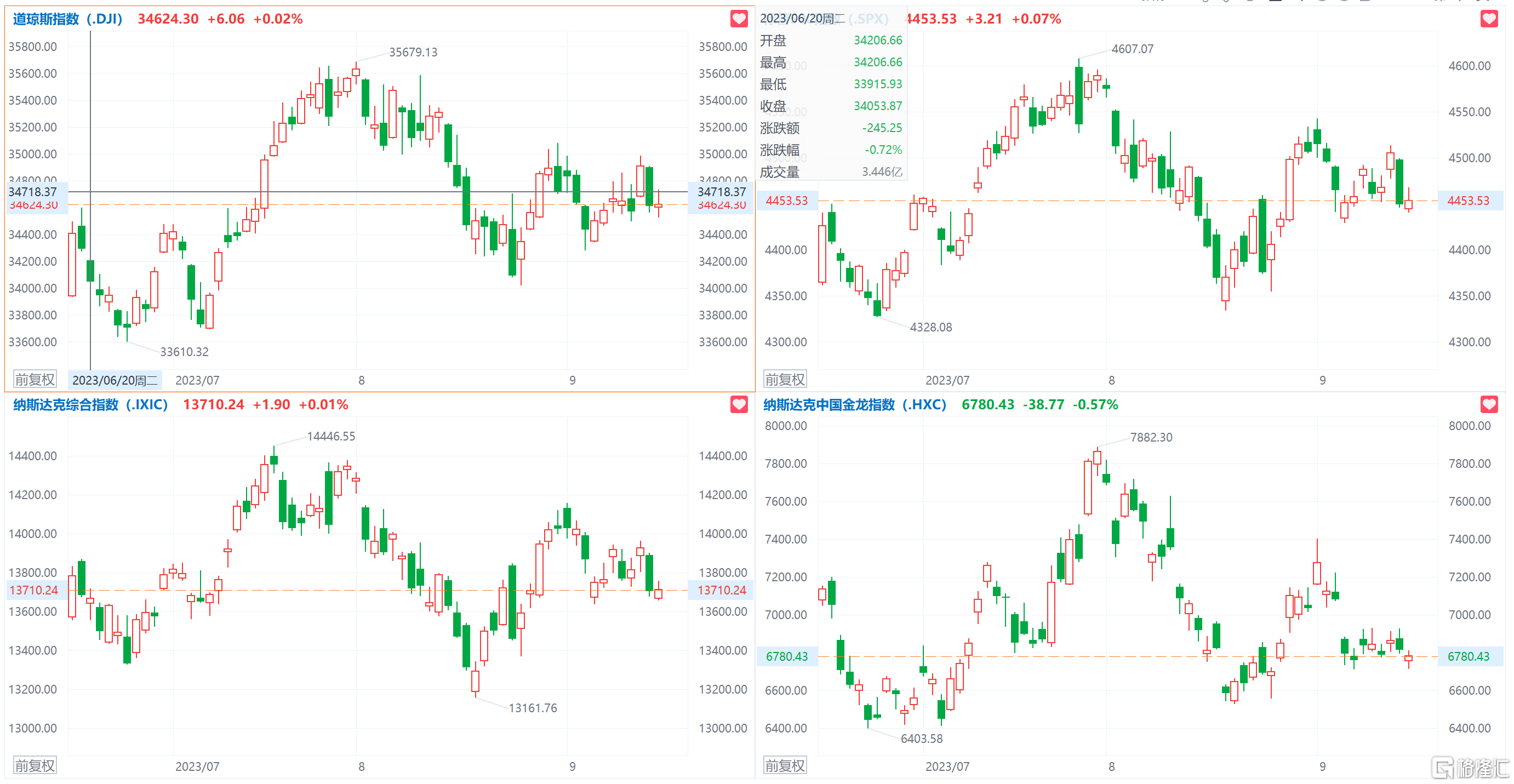Click the Nasdaq low annotation 13161.76

pyautogui.click(x=533, y=708)
